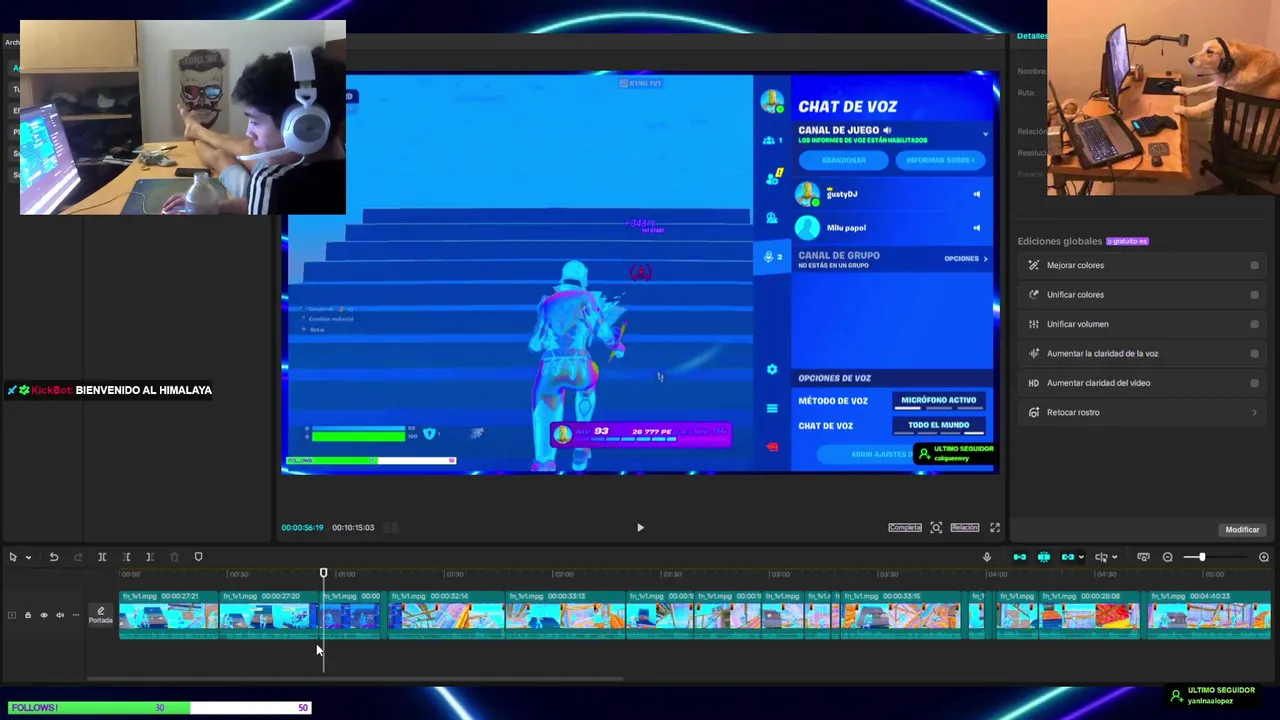The height and width of the screenshot is (720, 1280).
Task: Delete the clip portion right of the playhead
Action: (150, 557)
